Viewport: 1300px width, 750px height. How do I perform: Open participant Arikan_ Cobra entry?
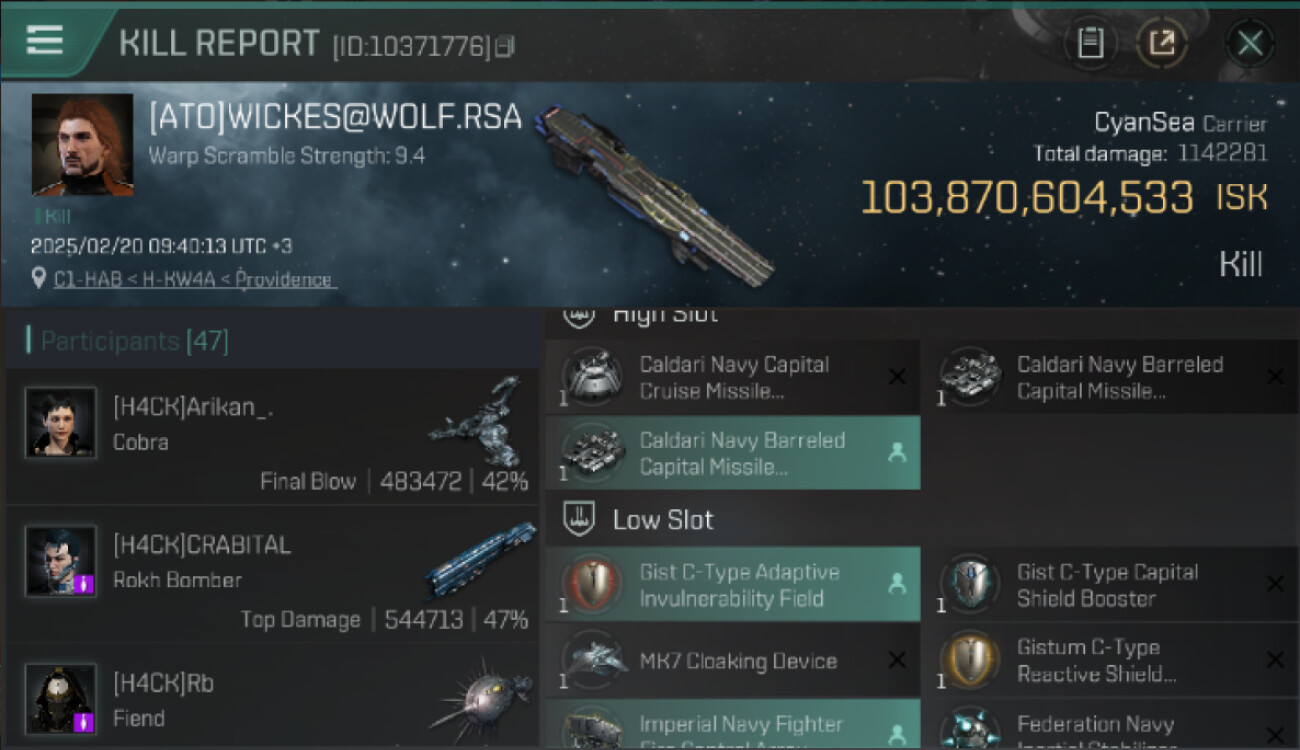tap(272, 435)
